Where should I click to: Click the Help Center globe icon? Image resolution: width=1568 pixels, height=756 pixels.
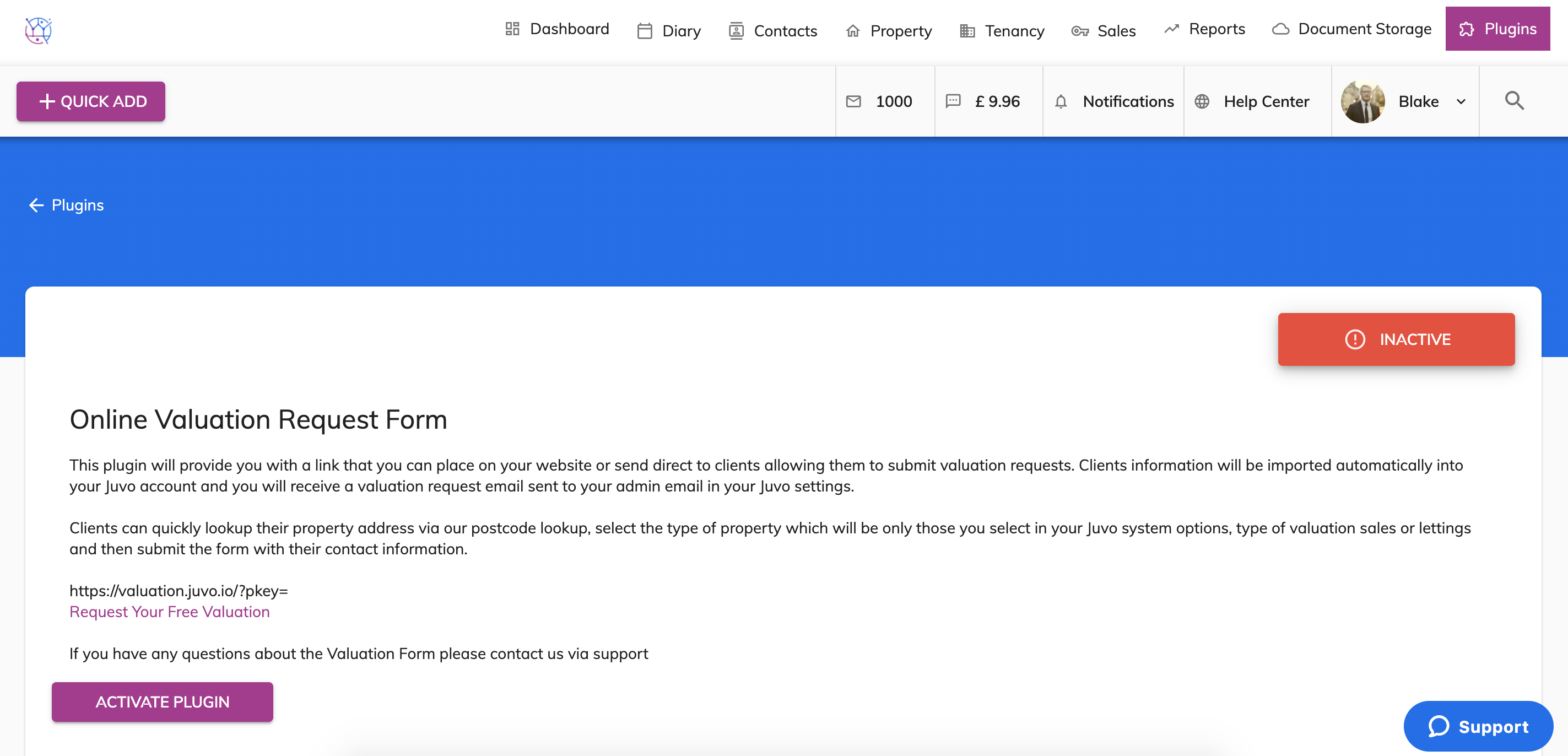click(x=1202, y=101)
